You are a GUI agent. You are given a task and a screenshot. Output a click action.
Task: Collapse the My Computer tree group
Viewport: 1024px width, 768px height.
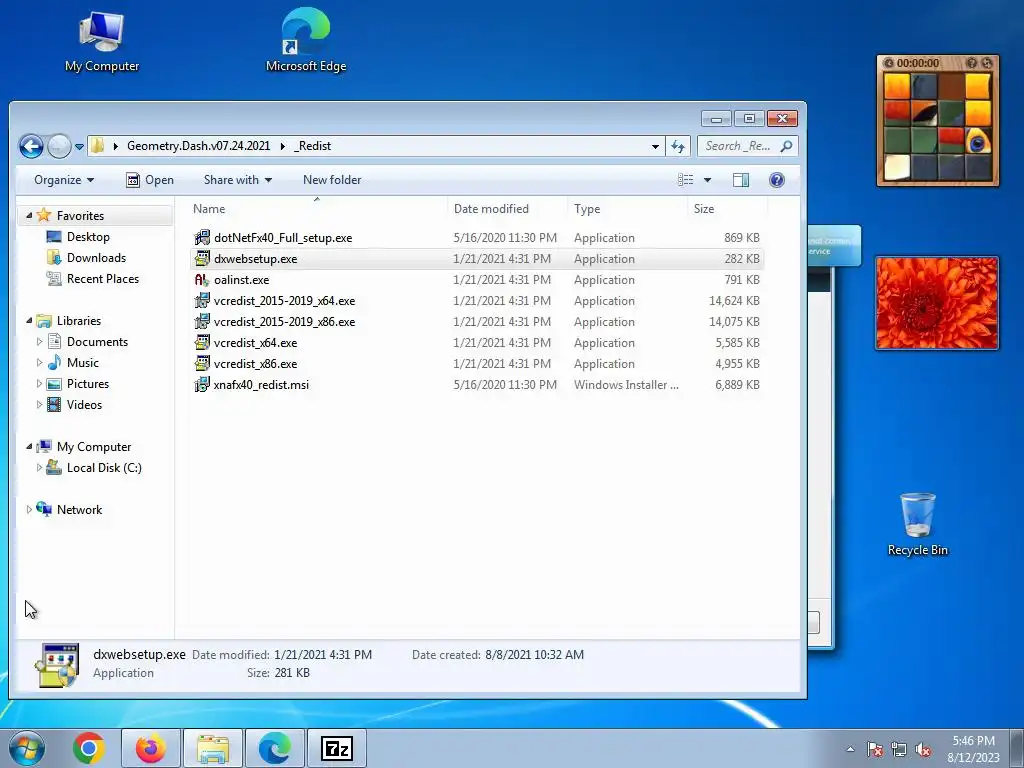(x=29, y=447)
